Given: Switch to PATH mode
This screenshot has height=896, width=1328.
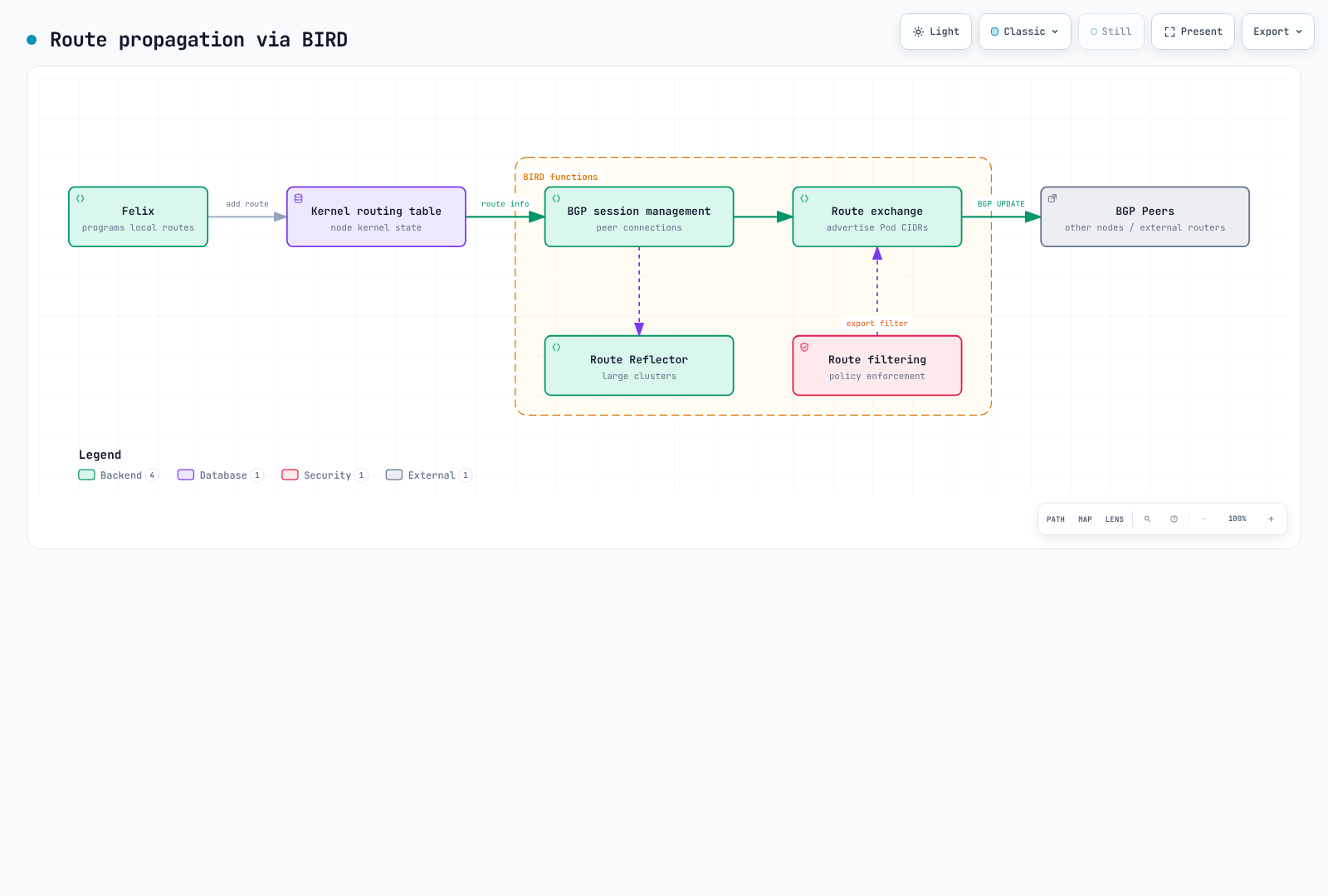Looking at the screenshot, I should (1056, 519).
